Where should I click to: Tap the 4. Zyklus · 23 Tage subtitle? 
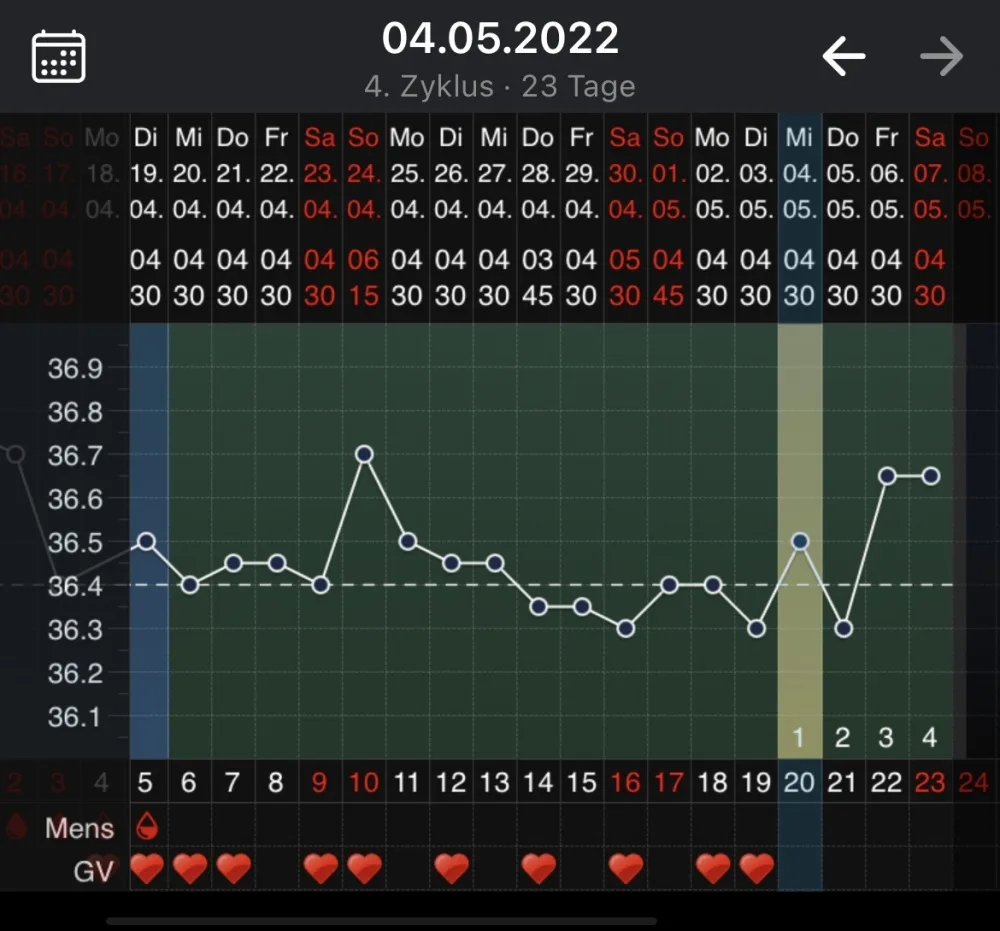click(x=501, y=87)
